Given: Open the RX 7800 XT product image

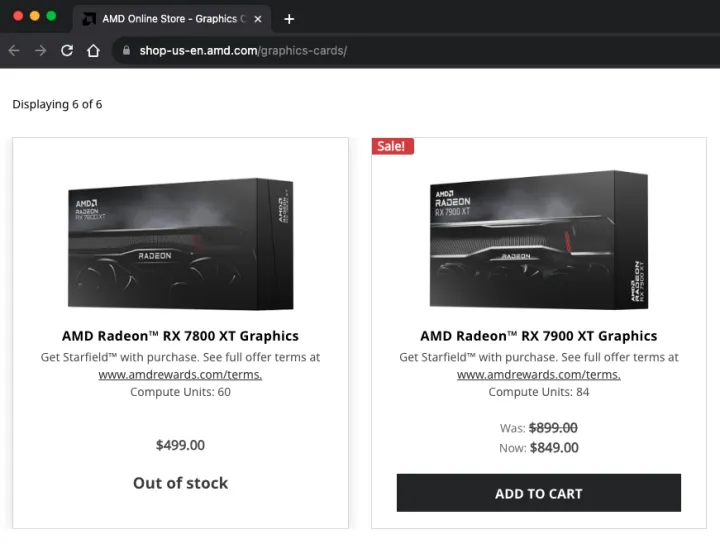Looking at the screenshot, I should (x=180, y=243).
